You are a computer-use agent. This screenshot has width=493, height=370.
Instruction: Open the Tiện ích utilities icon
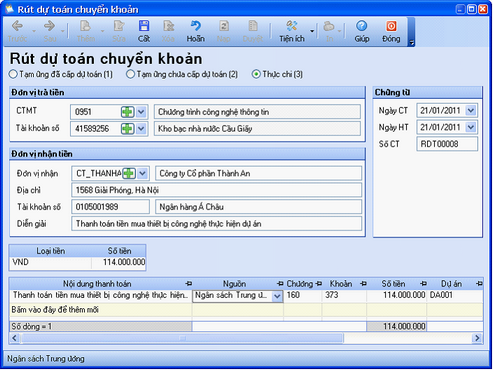pyautogui.click(x=292, y=26)
